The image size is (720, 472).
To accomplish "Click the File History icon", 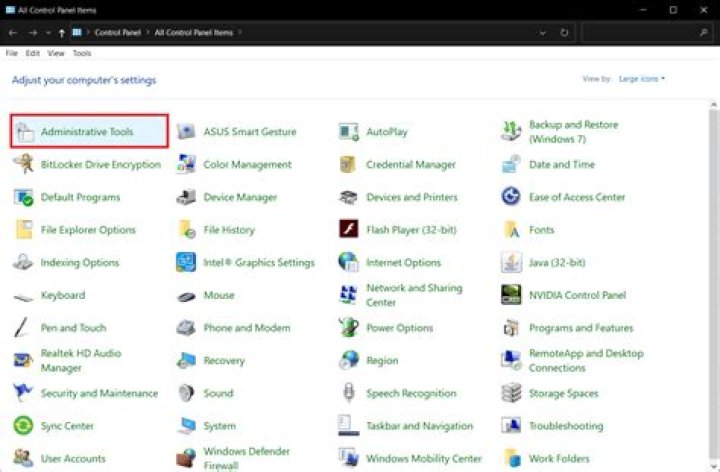I will pos(187,230).
